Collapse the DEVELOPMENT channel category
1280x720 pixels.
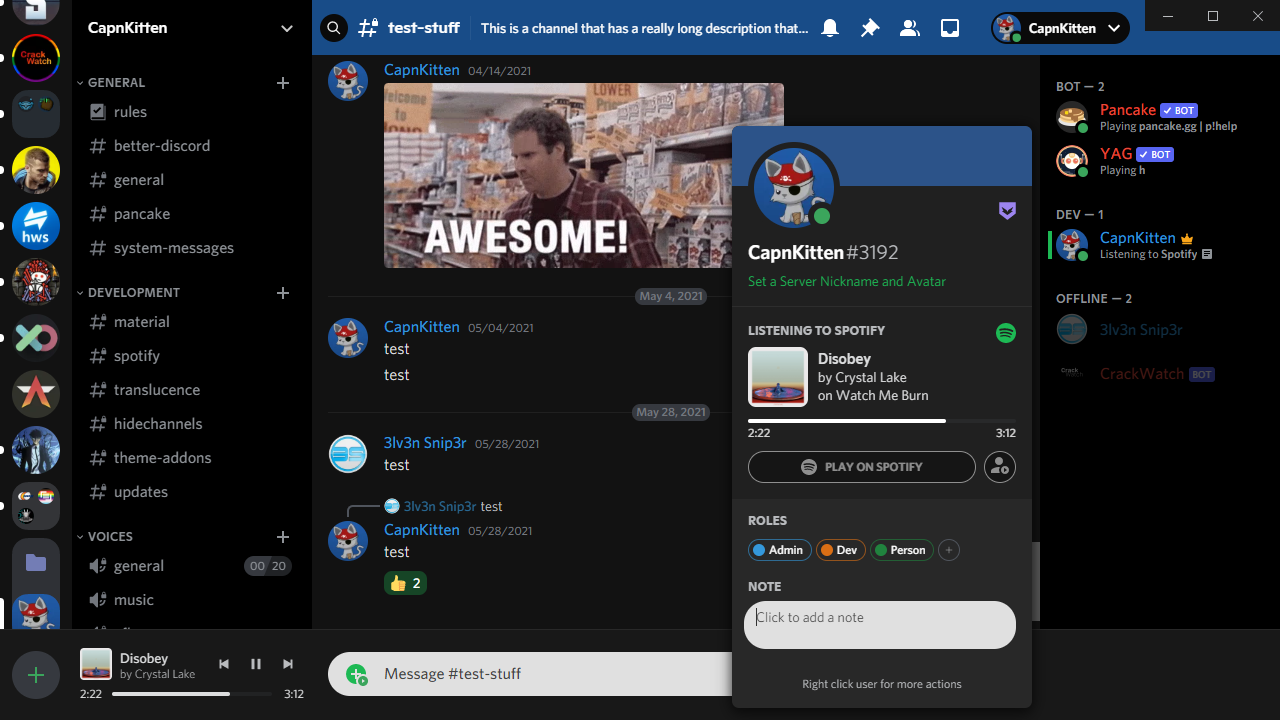click(x=134, y=293)
